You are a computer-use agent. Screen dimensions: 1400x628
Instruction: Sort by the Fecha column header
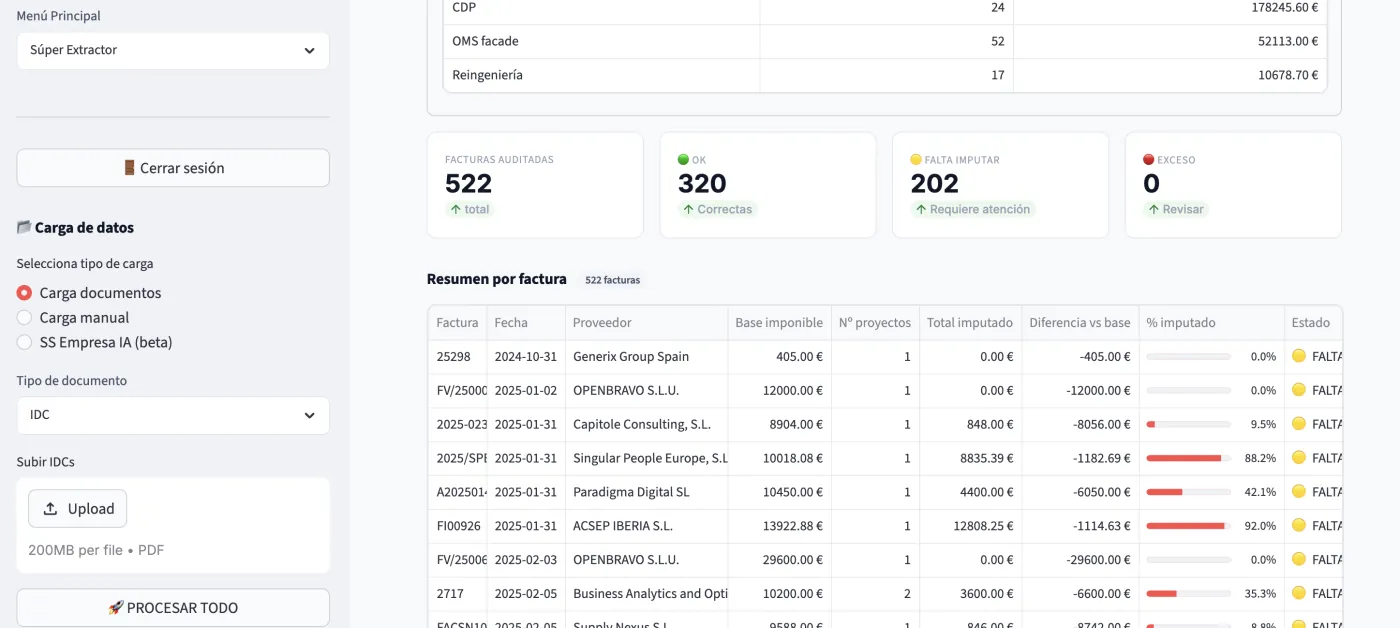pos(525,323)
